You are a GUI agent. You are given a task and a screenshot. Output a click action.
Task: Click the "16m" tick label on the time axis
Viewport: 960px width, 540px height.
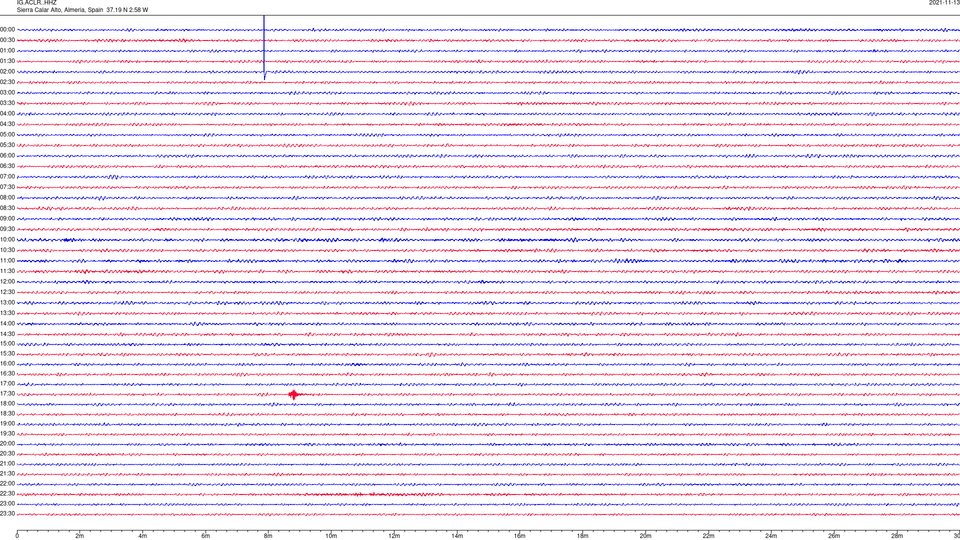click(x=520, y=536)
